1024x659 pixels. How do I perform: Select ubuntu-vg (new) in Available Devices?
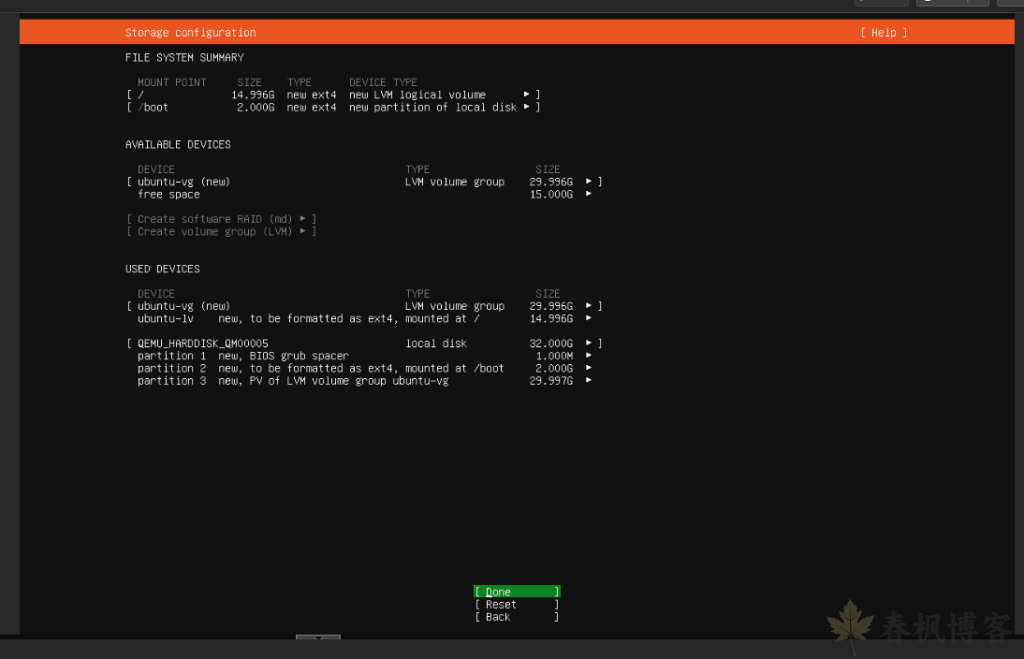click(x=364, y=182)
